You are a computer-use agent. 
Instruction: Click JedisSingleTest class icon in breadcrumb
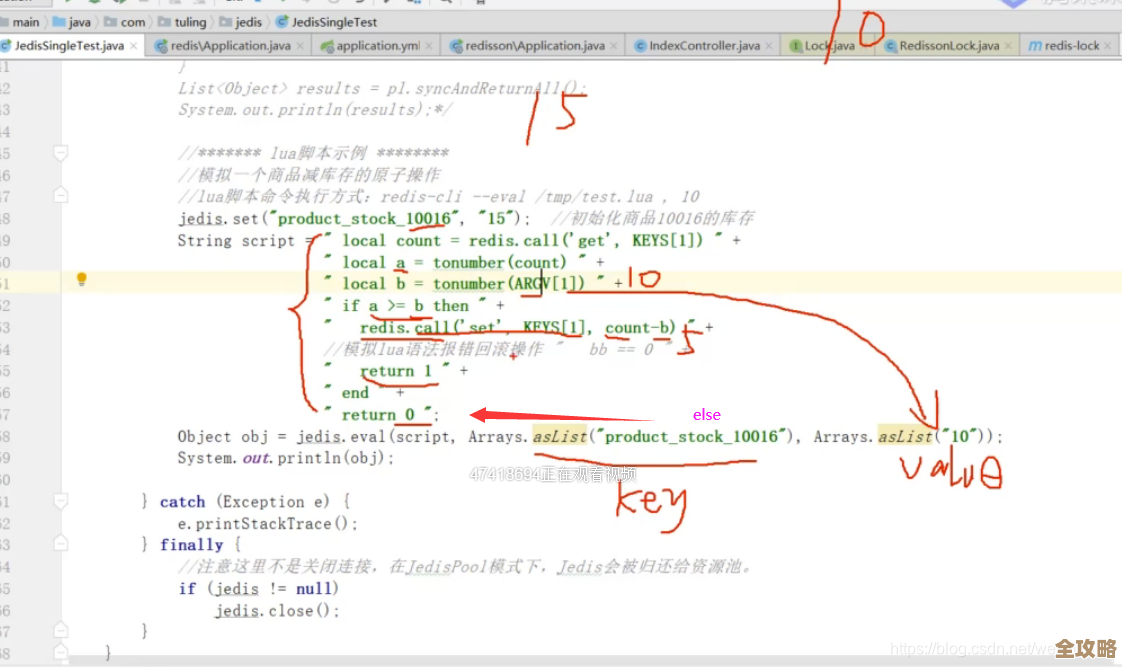coord(283,22)
